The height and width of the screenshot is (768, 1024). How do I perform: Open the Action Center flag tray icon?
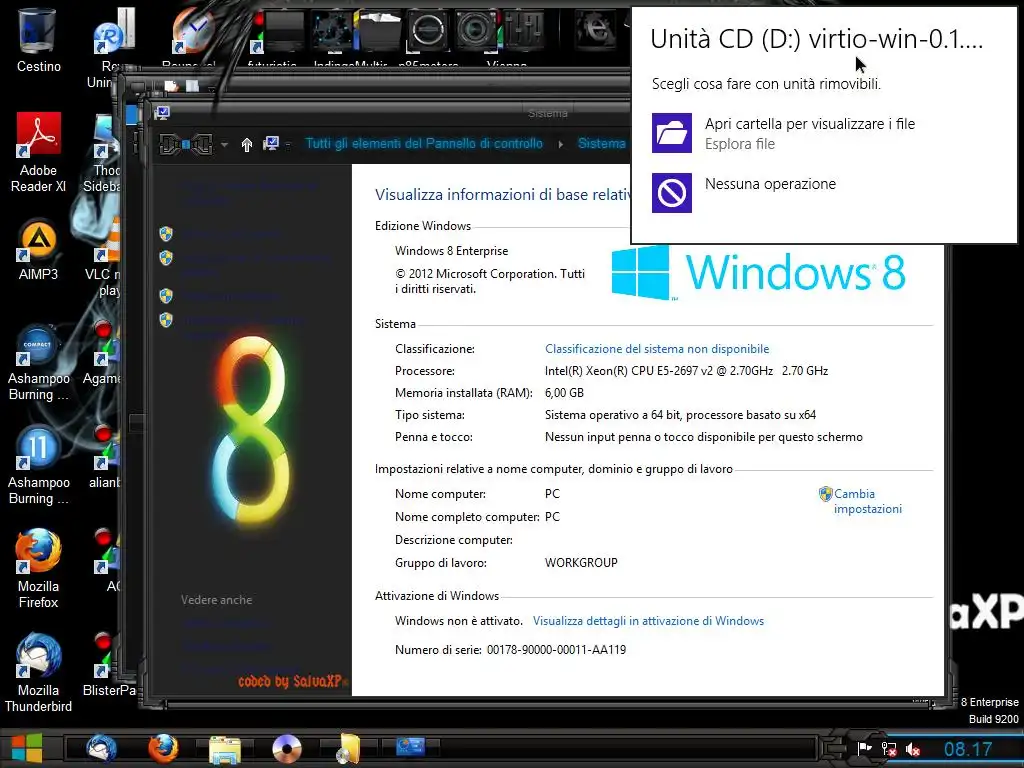click(x=865, y=748)
